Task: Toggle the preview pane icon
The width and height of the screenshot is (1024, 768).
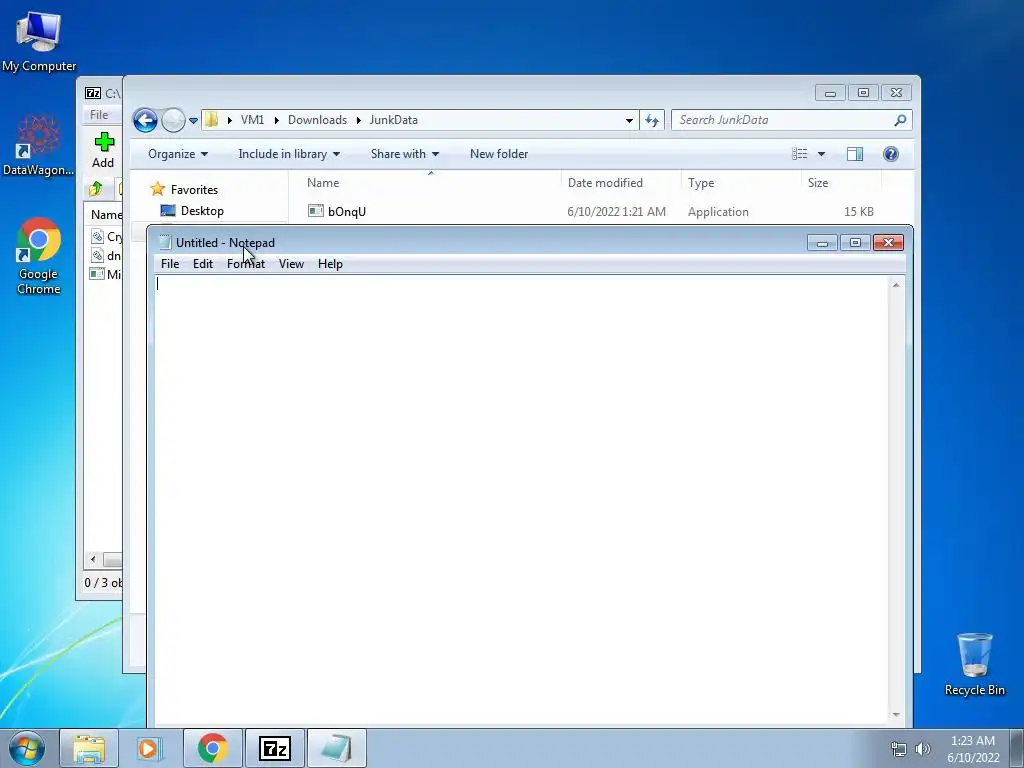Action: click(855, 154)
